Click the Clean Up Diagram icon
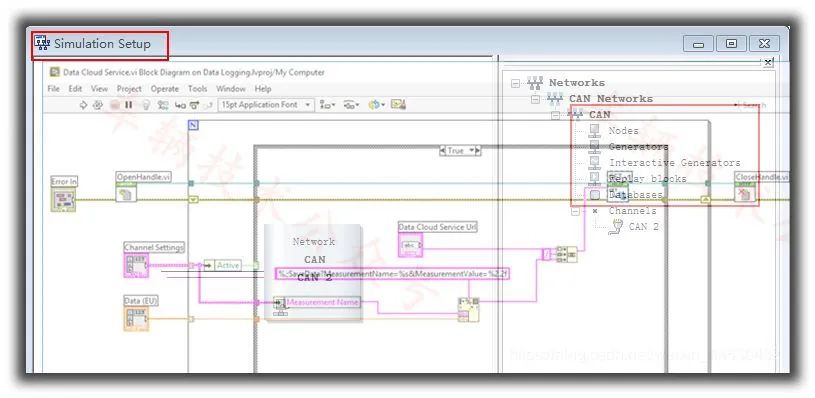Viewport: 815px width, 398px height. (x=398, y=104)
